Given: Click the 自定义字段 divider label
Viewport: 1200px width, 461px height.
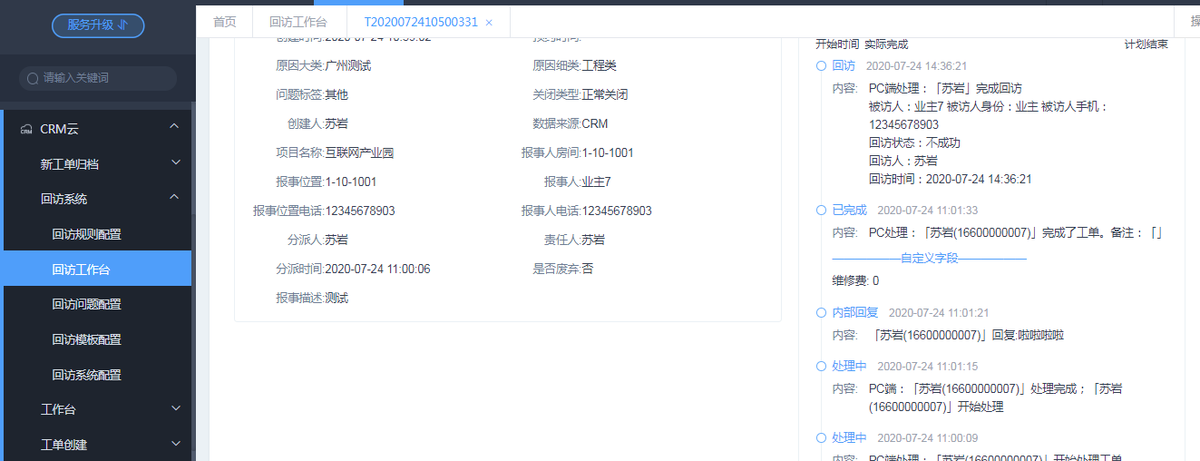Looking at the screenshot, I should click(x=929, y=258).
